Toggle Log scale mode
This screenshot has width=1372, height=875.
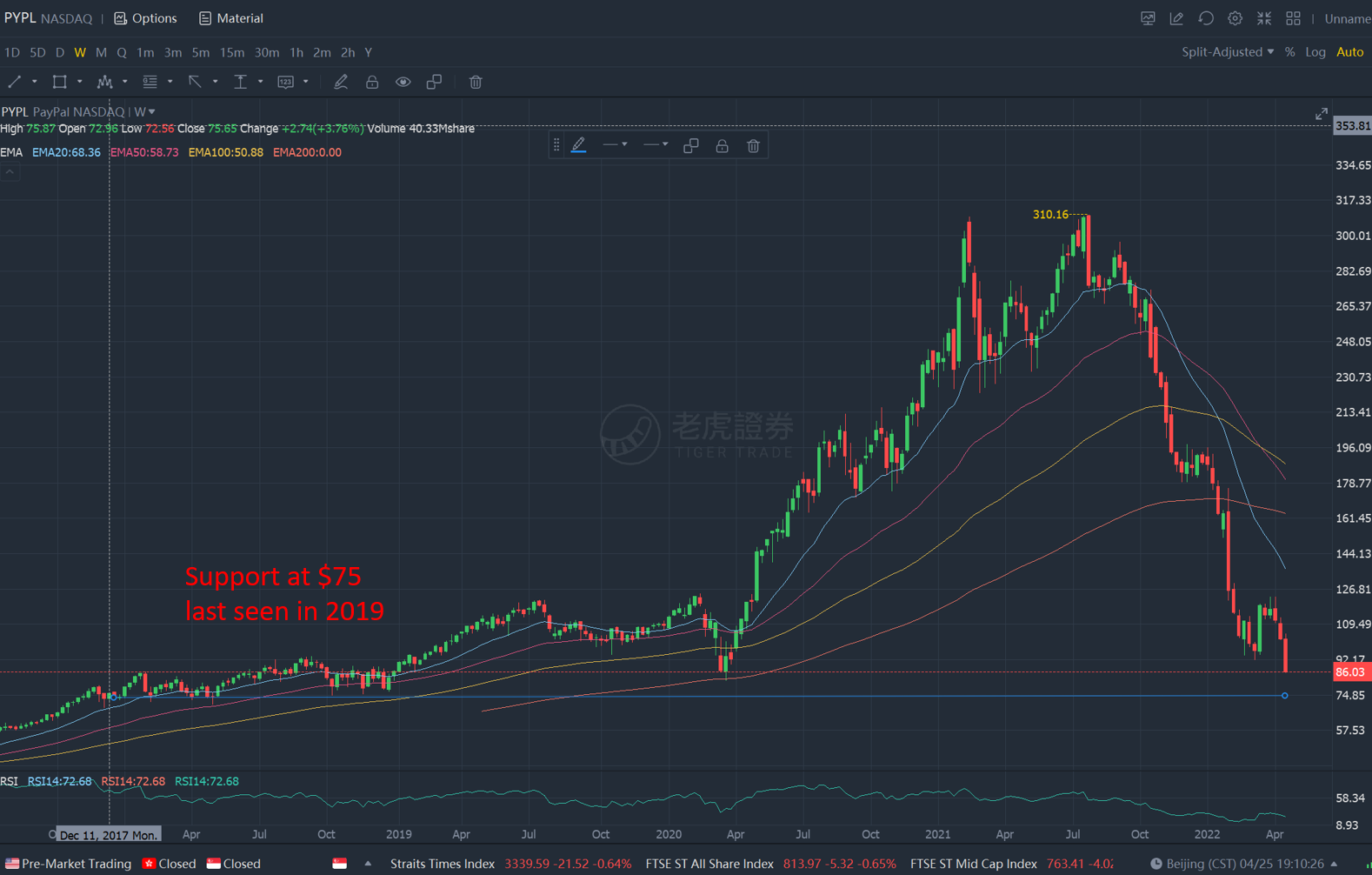coord(1315,52)
